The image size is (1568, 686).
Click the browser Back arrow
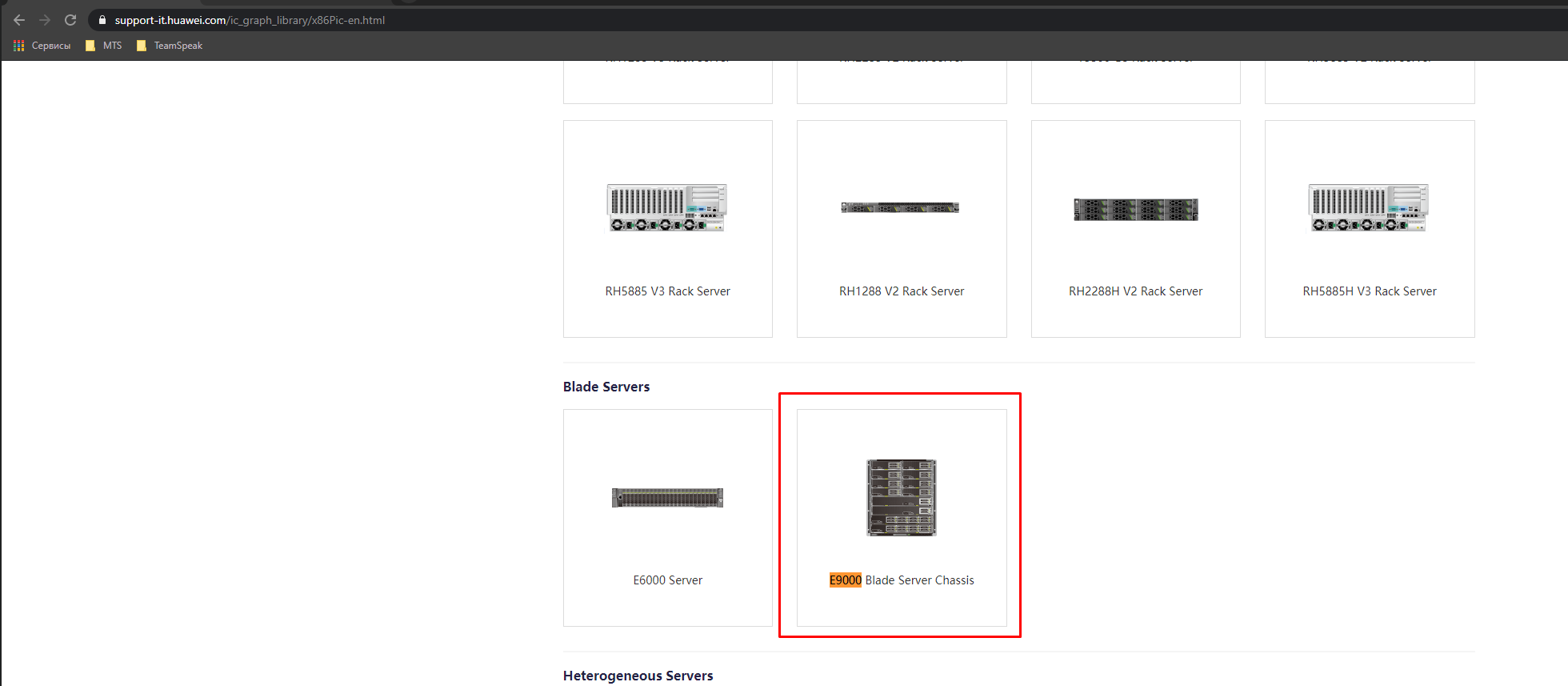tap(19, 20)
